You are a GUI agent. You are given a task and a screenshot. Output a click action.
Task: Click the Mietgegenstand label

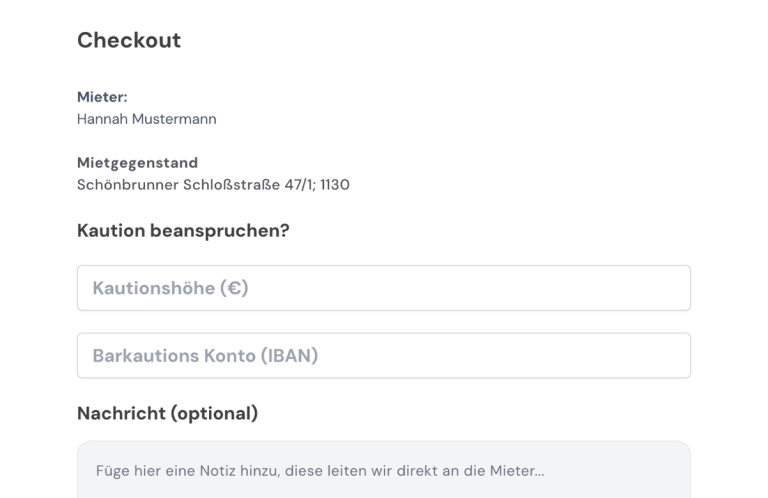click(137, 162)
